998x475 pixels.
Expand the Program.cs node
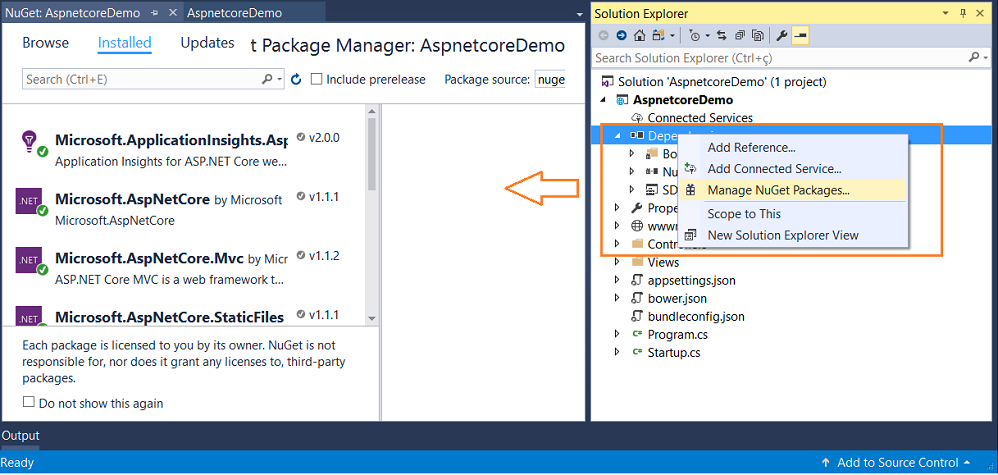pyautogui.click(x=616, y=334)
